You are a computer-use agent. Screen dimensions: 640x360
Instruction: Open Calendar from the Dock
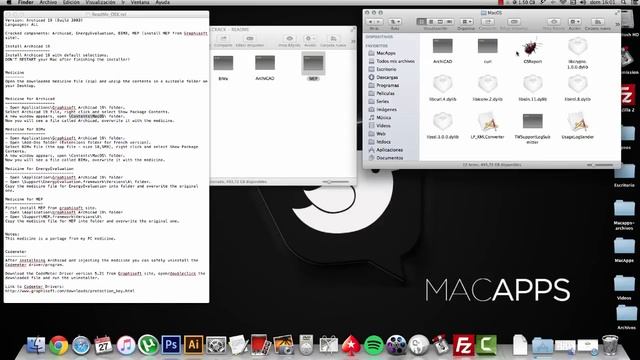tap(103, 345)
